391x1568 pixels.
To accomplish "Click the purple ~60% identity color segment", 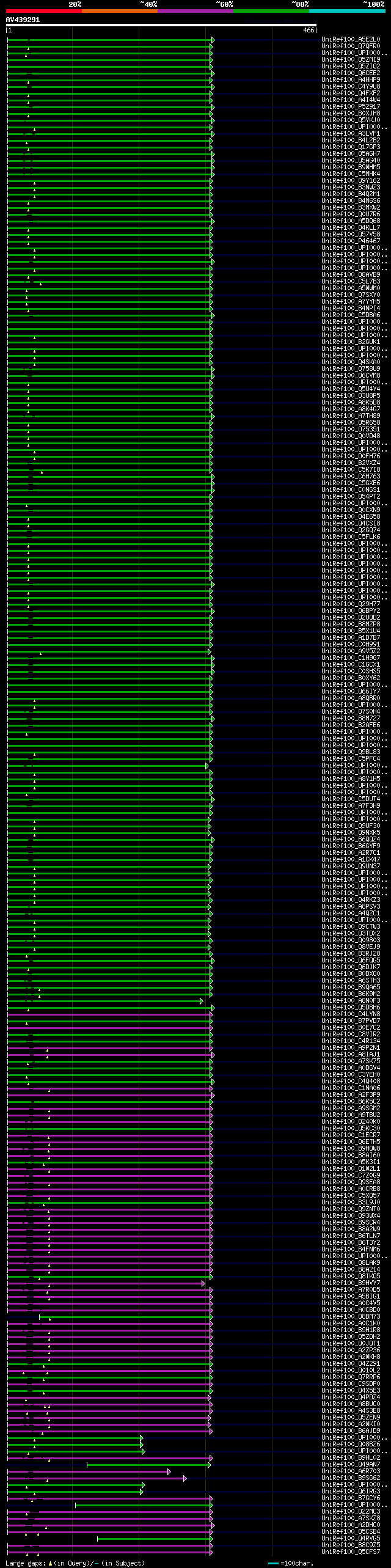I will click(x=195, y=11).
